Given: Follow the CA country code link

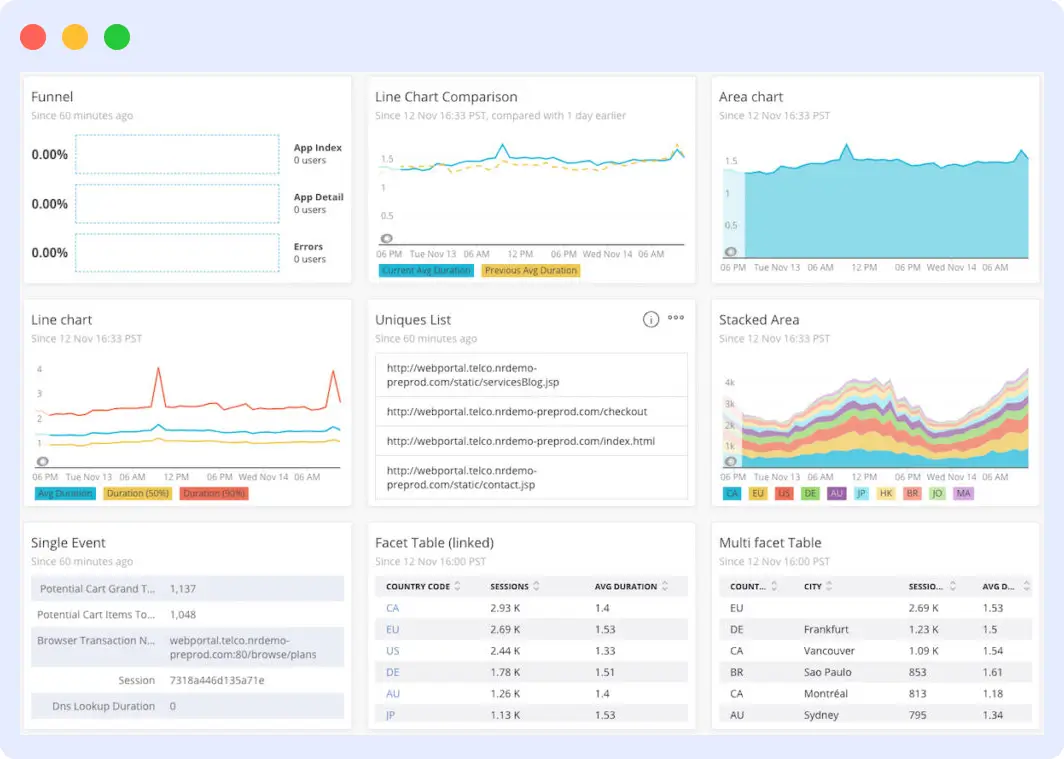Looking at the screenshot, I should (391, 607).
